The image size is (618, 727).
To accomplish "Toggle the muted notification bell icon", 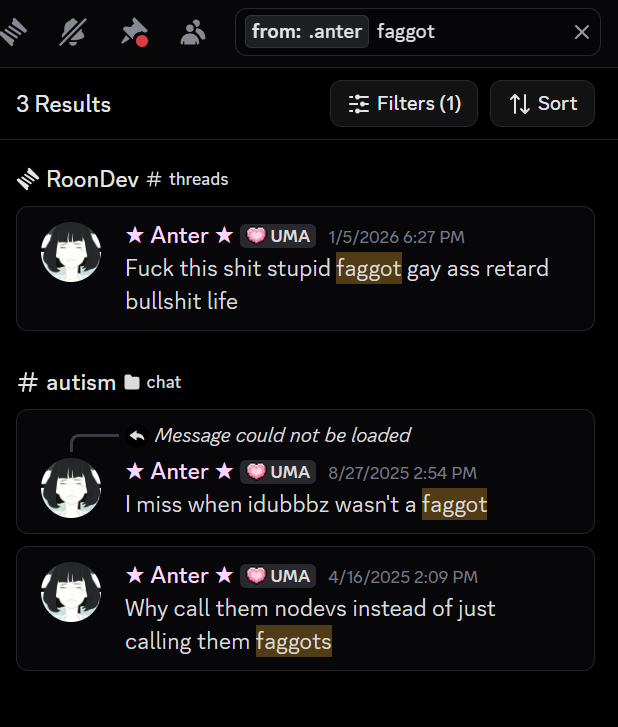I will [73, 32].
